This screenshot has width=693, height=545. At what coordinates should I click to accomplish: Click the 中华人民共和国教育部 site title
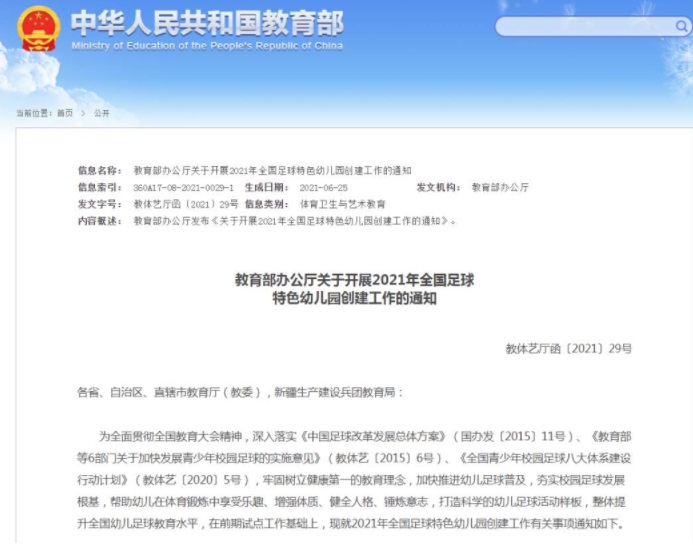201,22
